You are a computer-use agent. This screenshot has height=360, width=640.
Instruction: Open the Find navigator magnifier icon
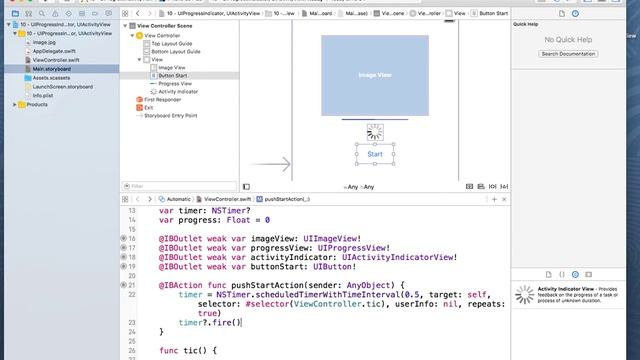pos(42,13)
